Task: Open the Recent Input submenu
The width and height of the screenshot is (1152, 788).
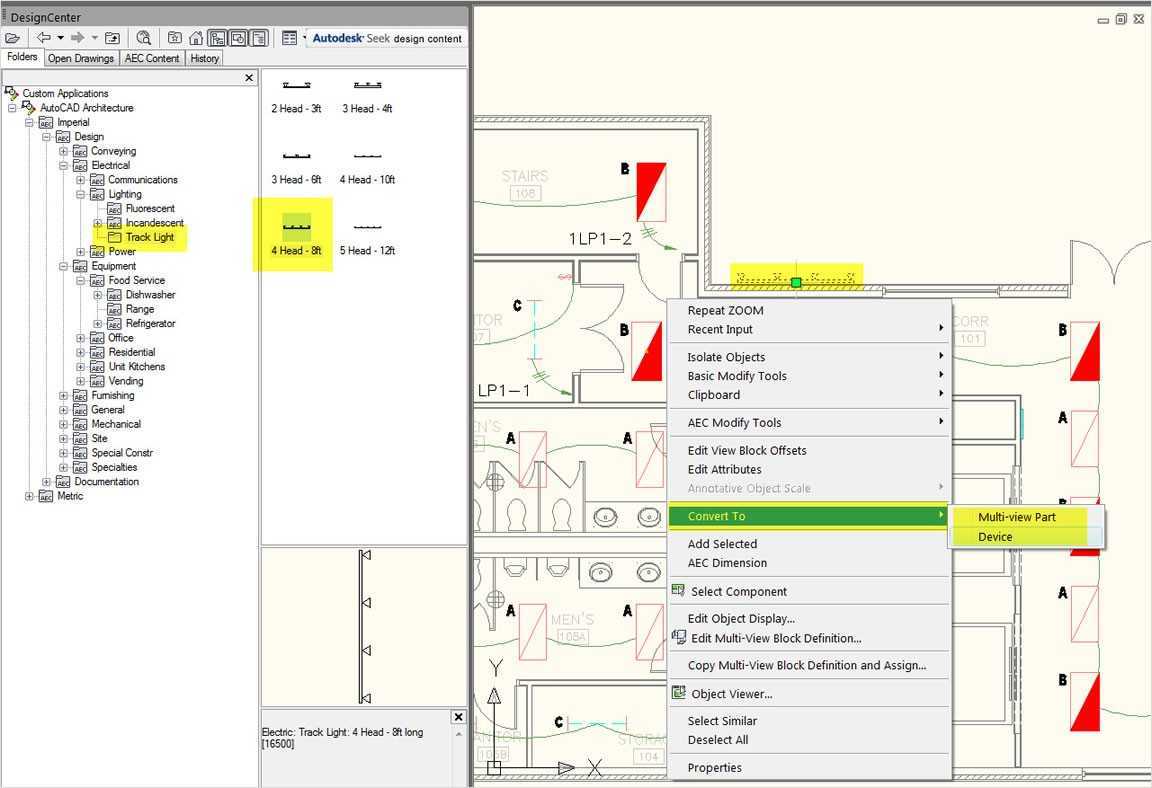Action: click(809, 330)
